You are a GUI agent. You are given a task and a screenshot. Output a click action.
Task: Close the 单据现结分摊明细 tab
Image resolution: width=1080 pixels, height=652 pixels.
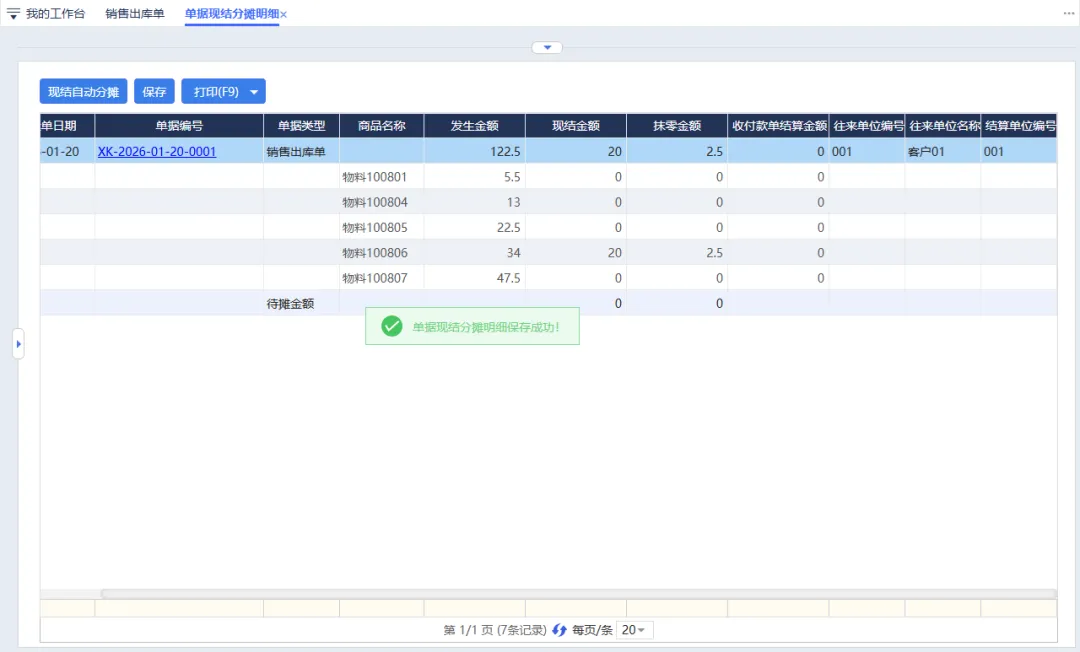[x=284, y=15]
